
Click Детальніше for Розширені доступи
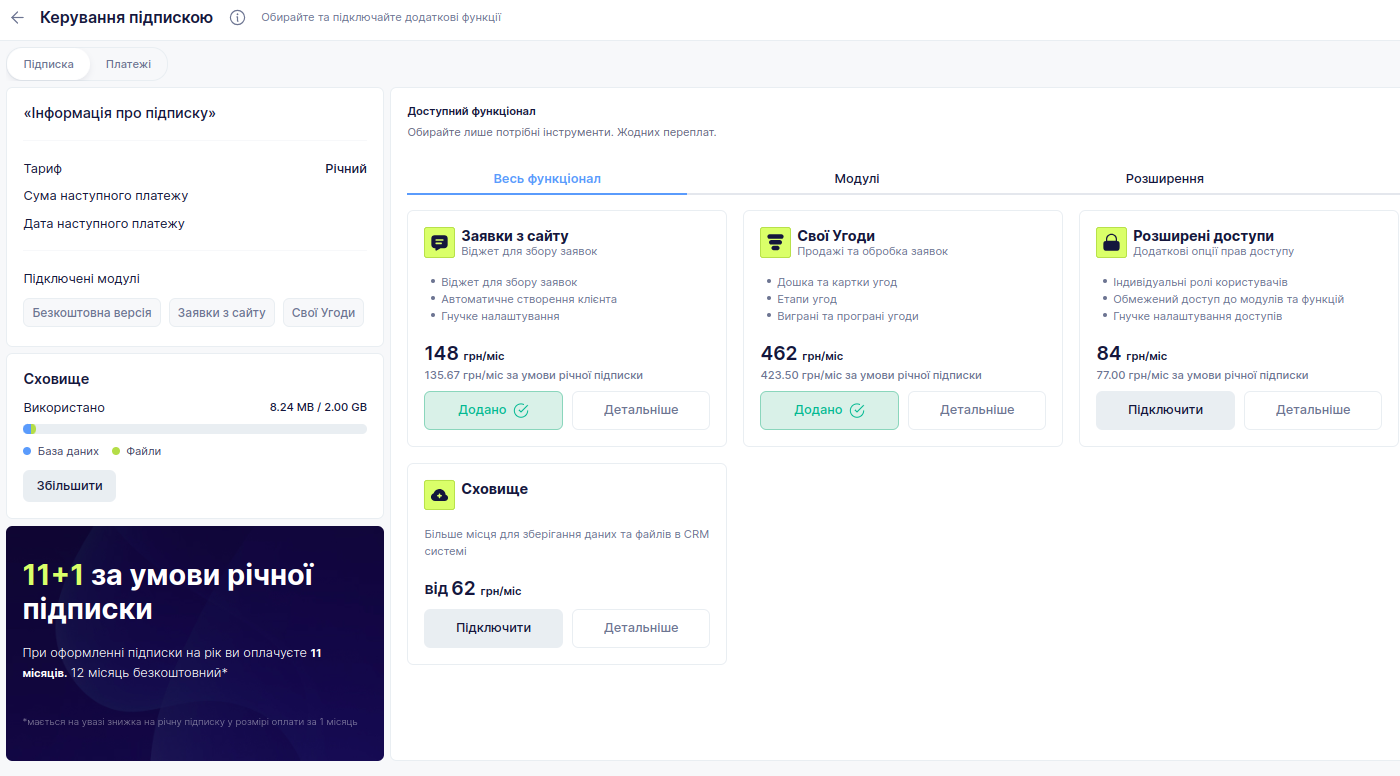tap(1313, 410)
